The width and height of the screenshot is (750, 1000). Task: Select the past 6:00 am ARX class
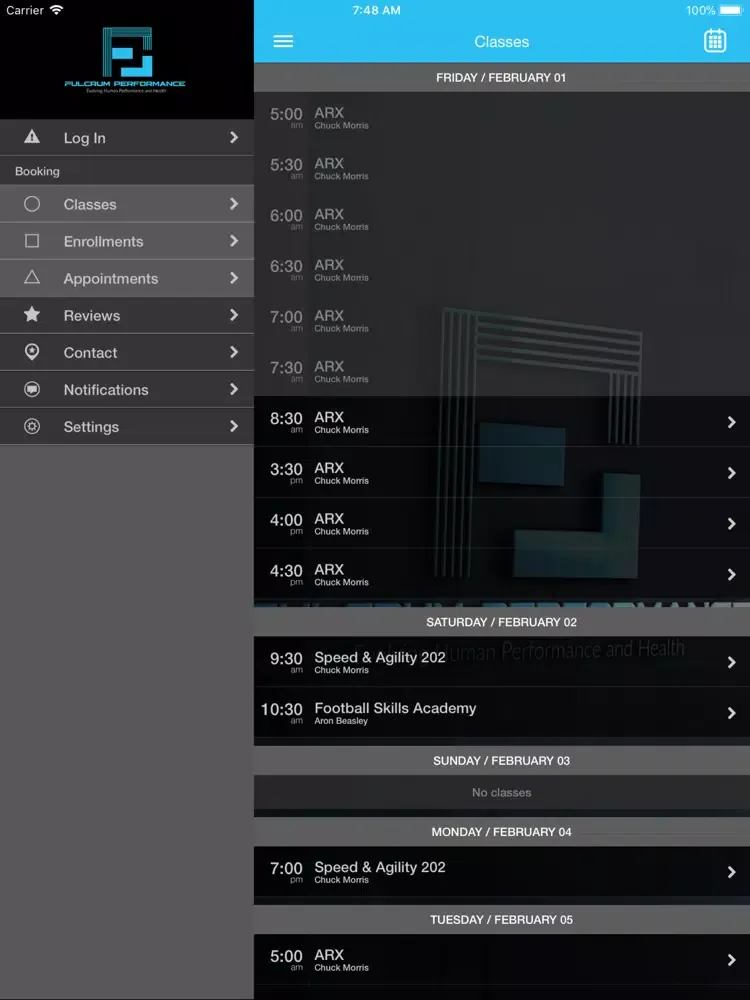502,219
